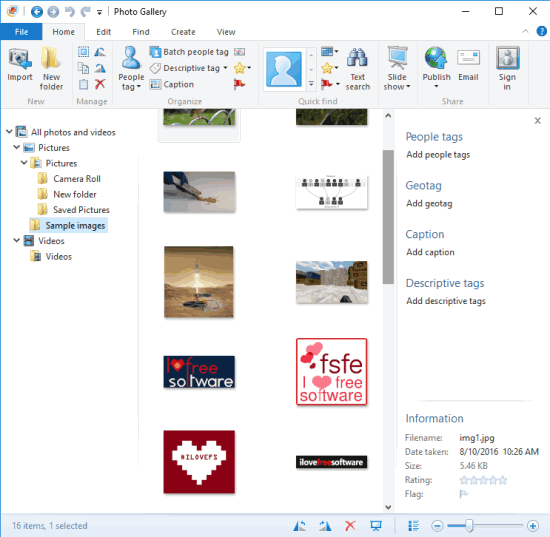550x537 pixels.
Task: Open the Descriptive tag dropdown arrow
Action: pos(225,68)
